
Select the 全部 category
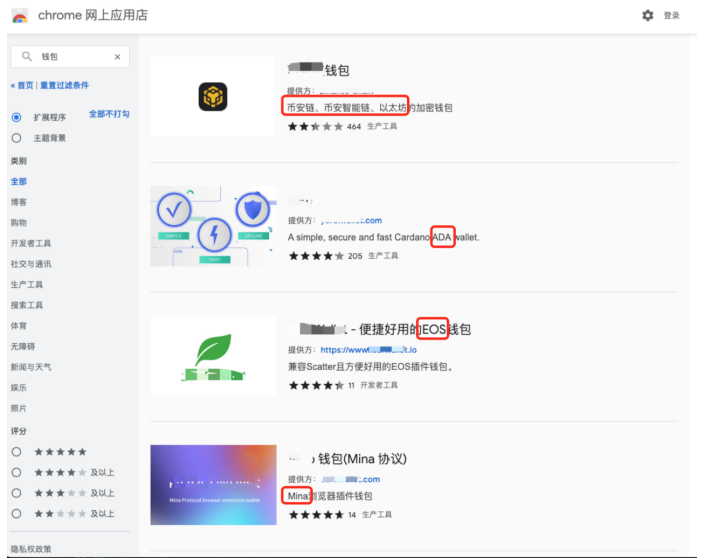tap(19, 181)
